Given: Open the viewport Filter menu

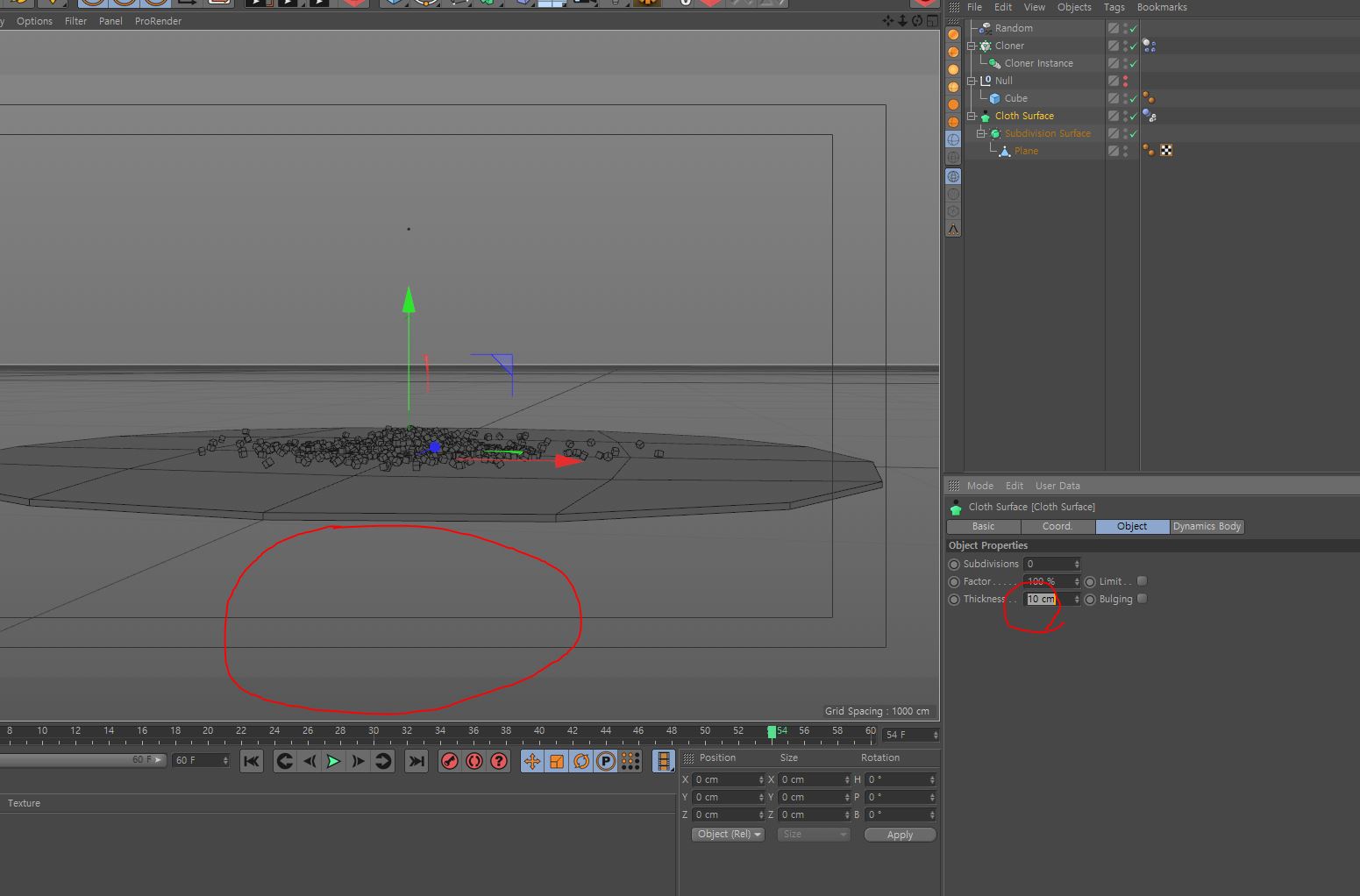Looking at the screenshot, I should tap(75, 21).
